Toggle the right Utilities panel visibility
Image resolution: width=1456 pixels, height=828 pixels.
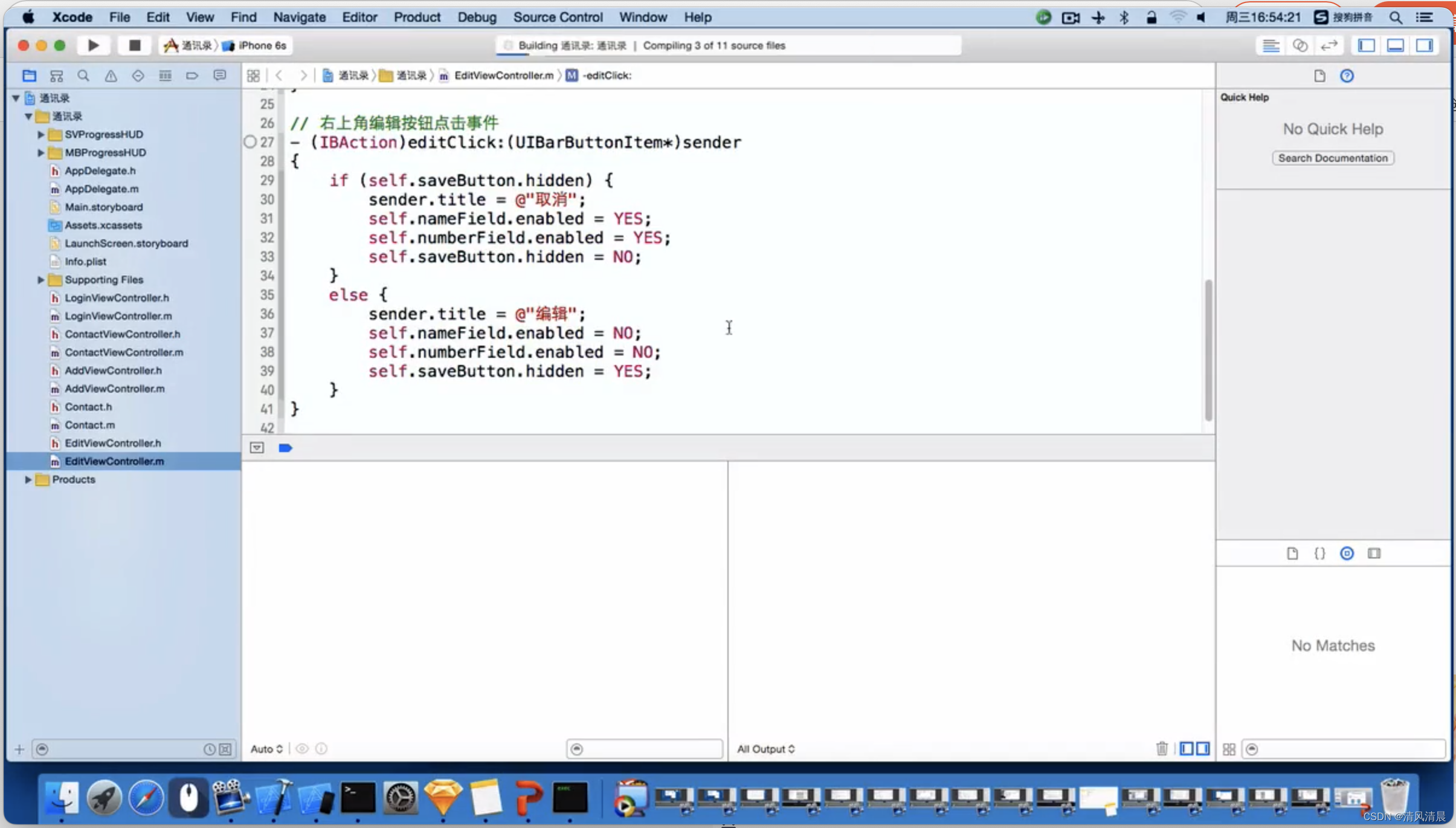click(x=1424, y=45)
